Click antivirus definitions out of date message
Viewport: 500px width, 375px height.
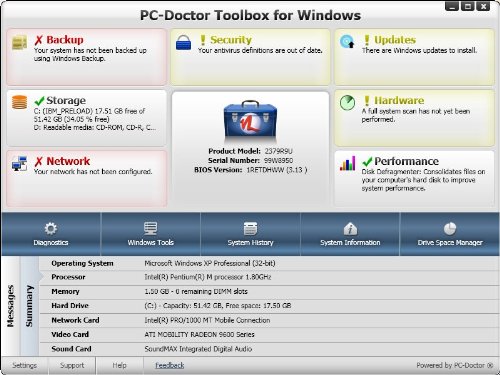pyautogui.click(x=260, y=51)
